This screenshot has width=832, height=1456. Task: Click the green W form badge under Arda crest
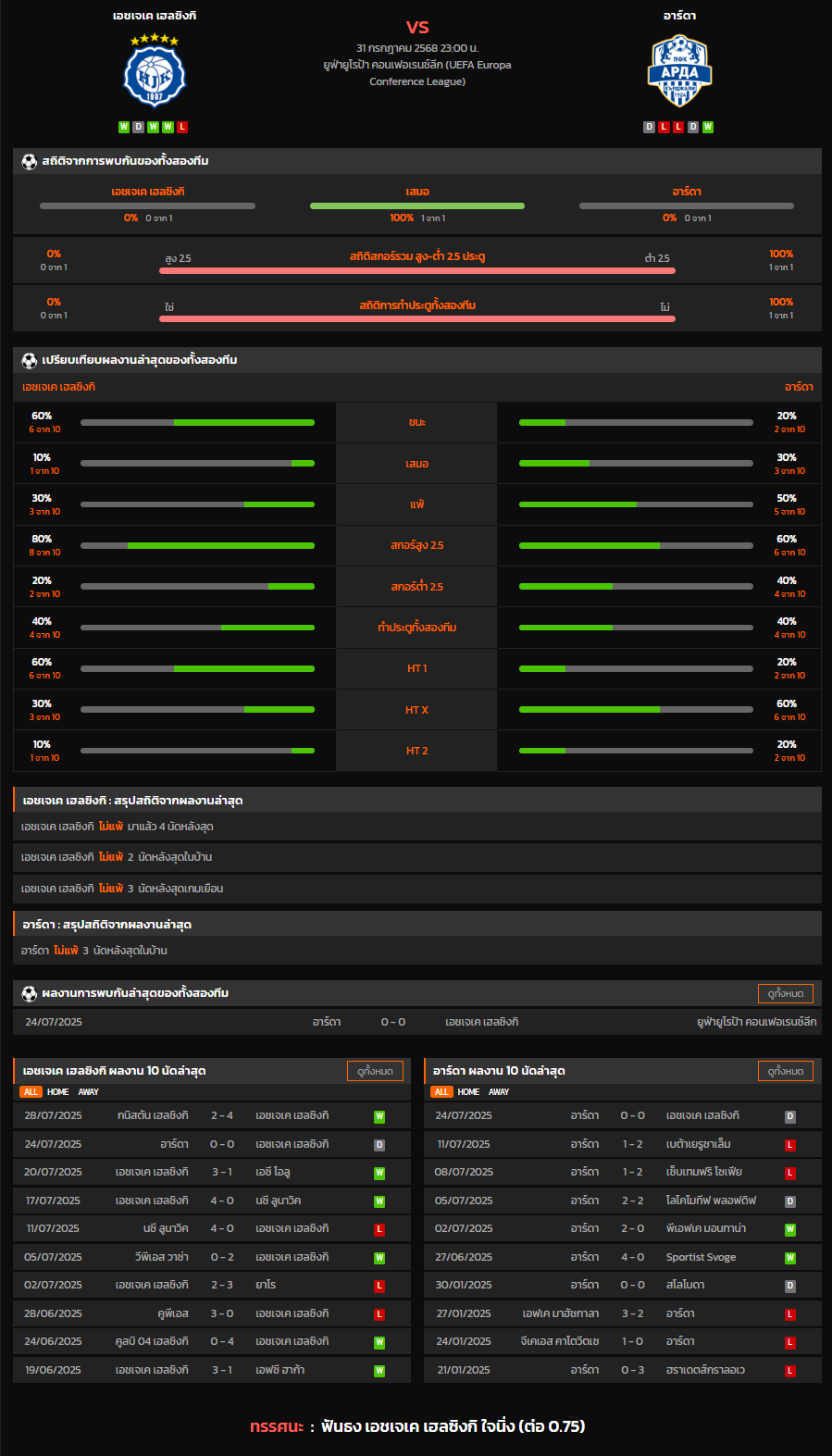point(708,127)
